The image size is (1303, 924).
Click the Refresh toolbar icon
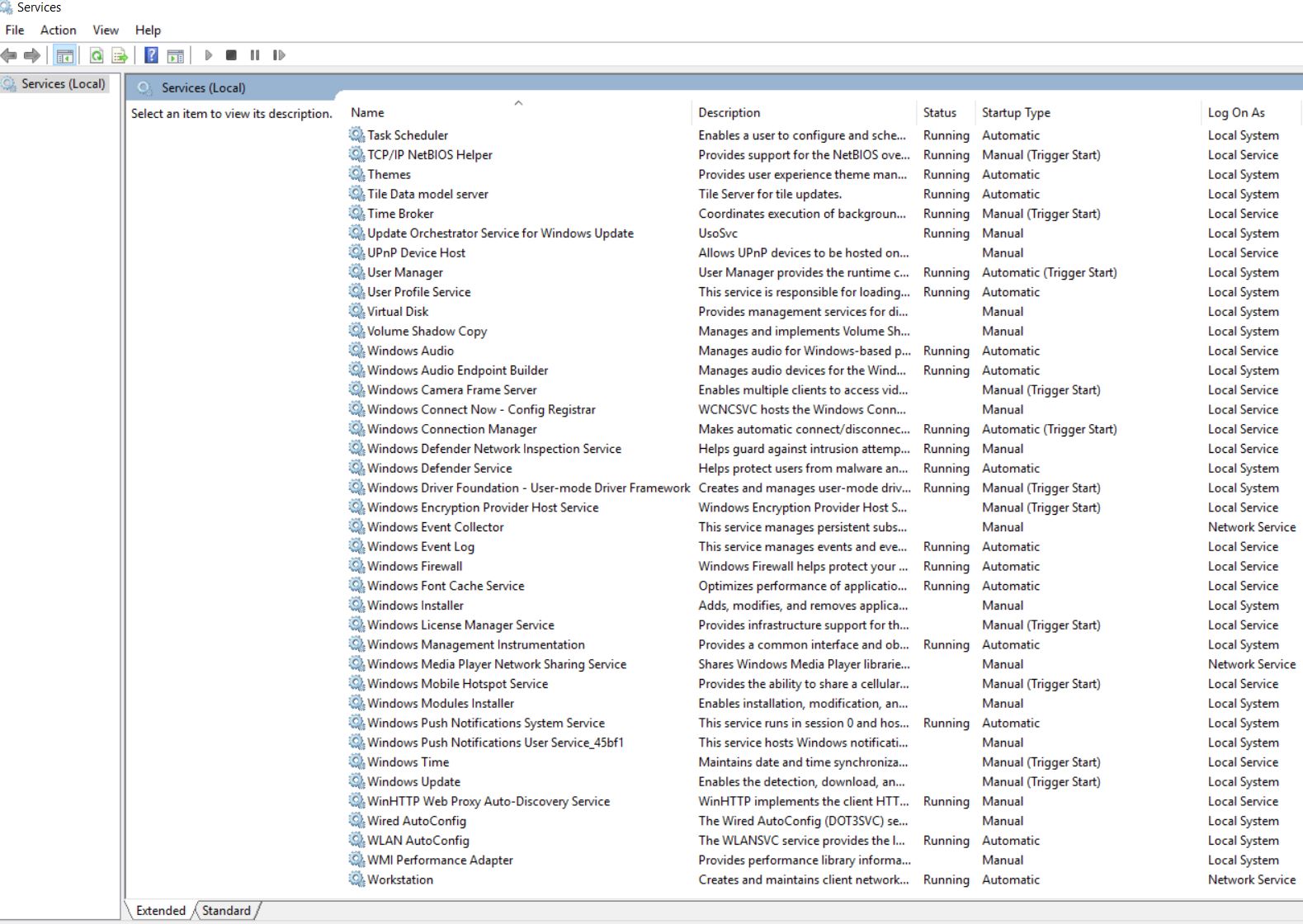click(97, 55)
